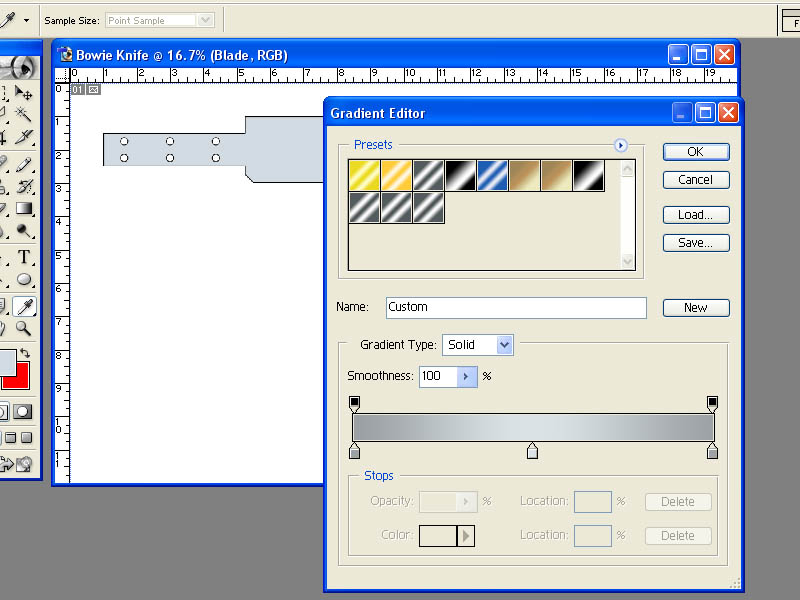800x600 pixels.
Task: Select the Eyedropper tool in toolbox
Action: coord(24,306)
